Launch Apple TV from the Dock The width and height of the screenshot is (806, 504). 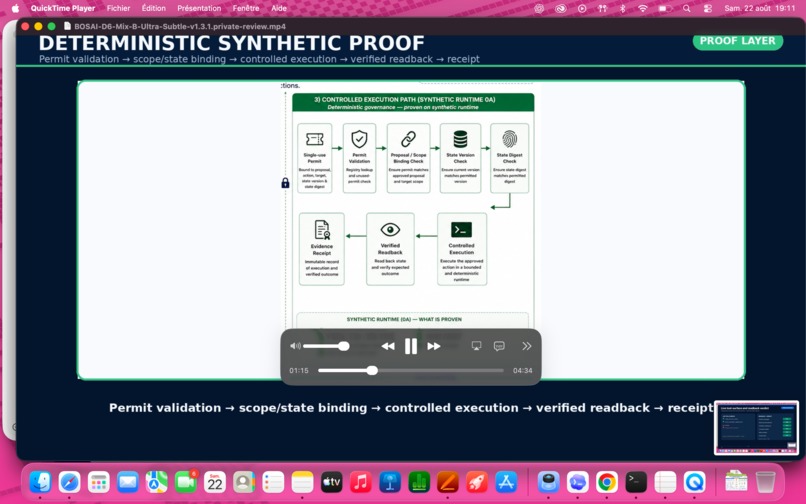tap(332, 482)
